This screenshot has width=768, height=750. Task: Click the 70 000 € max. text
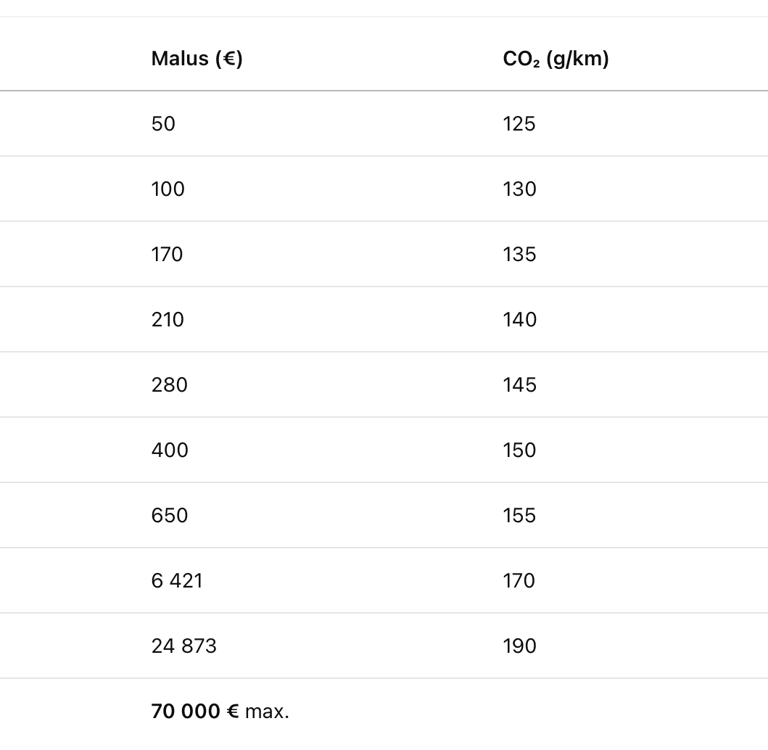click(x=220, y=711)
